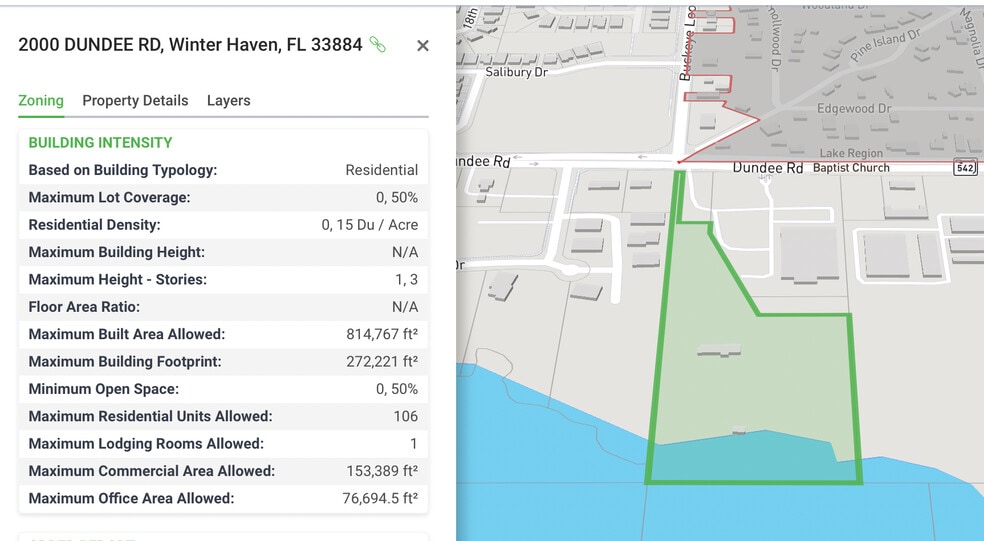
Task: Click the Maximum Building Footprint label
Action: tap(125, 362)
